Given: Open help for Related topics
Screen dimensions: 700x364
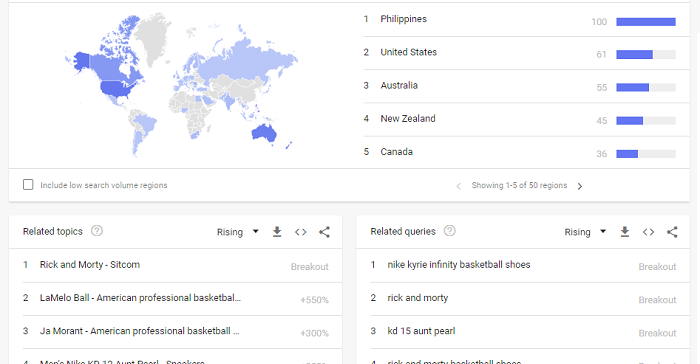Looking at the screenshot, I should (x=97, y=231).
